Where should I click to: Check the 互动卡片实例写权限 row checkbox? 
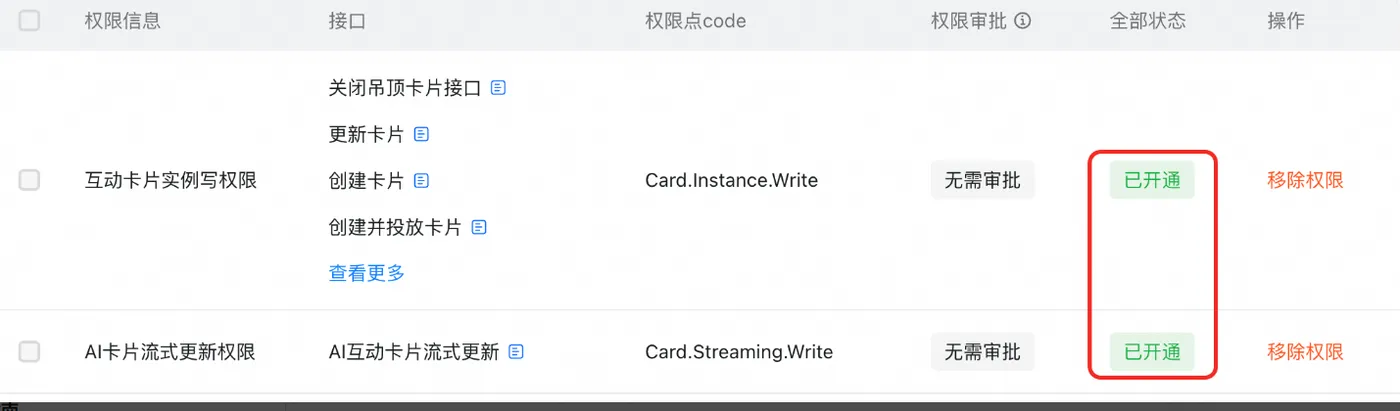point(30,181)
